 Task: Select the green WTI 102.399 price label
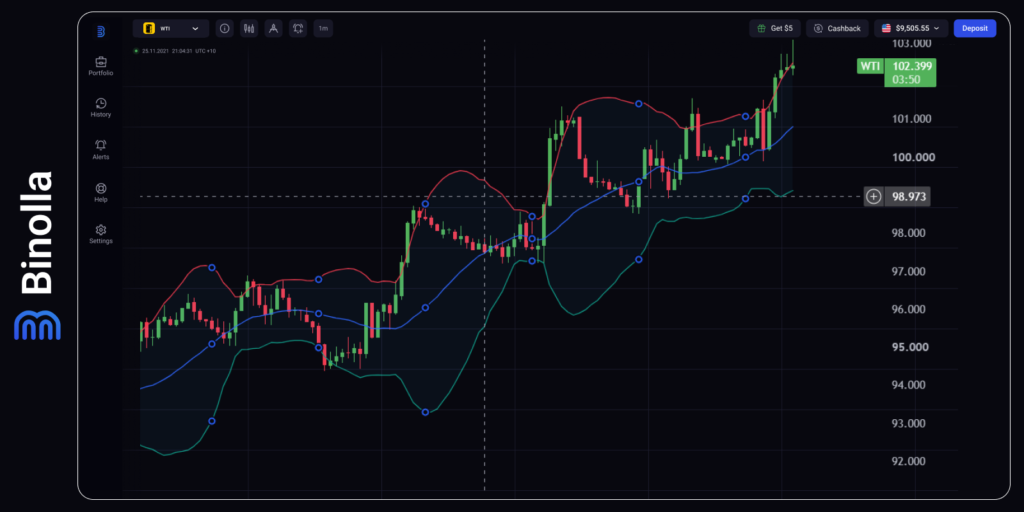pyautogui.click(x=896, y=72)
